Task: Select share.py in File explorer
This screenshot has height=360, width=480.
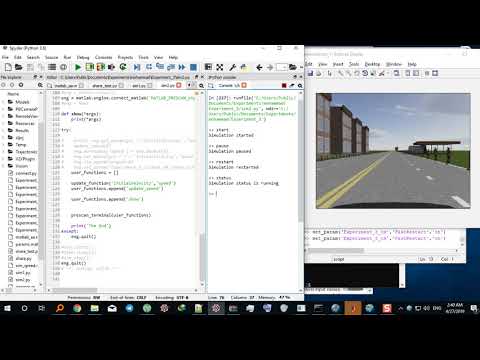Action: (20, 258)
